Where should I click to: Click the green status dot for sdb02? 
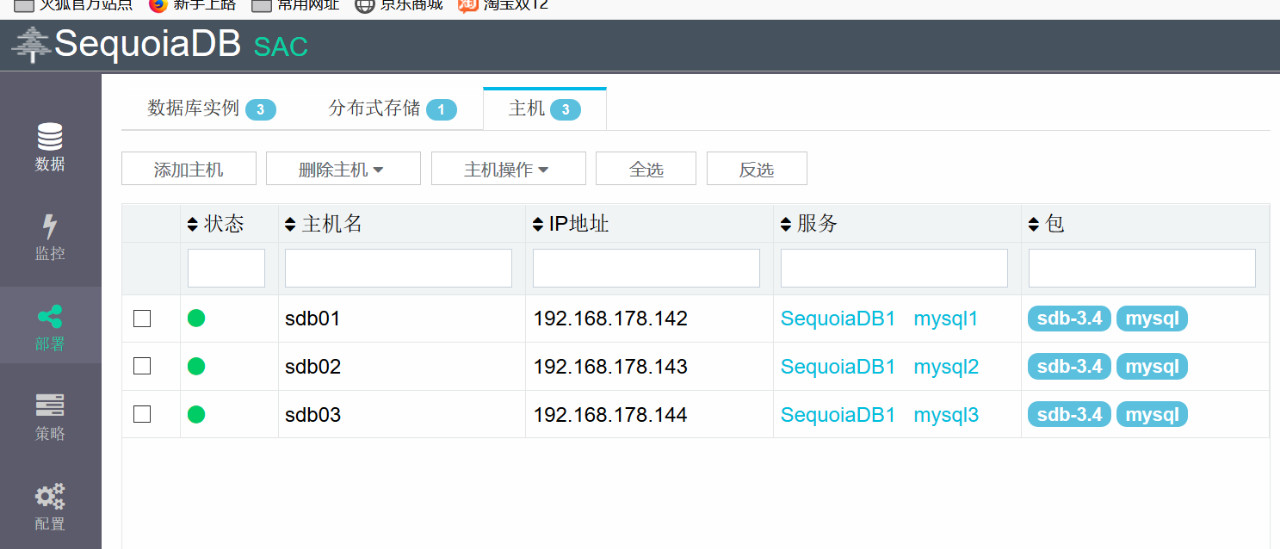pos(196,366)
